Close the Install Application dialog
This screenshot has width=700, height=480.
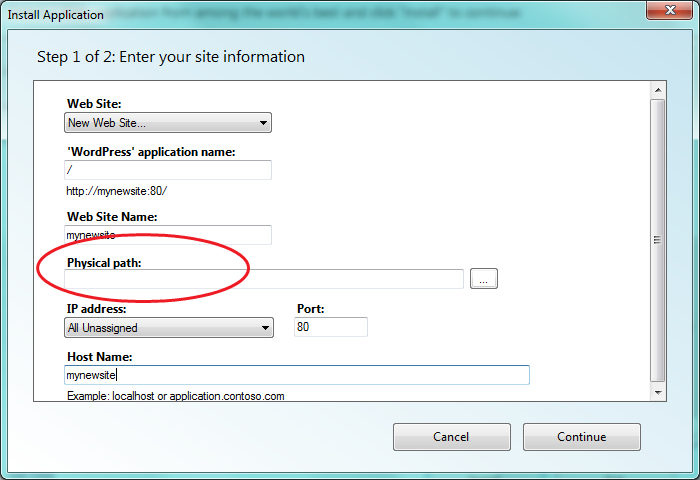pyautogui.click(x=669, y=10)
